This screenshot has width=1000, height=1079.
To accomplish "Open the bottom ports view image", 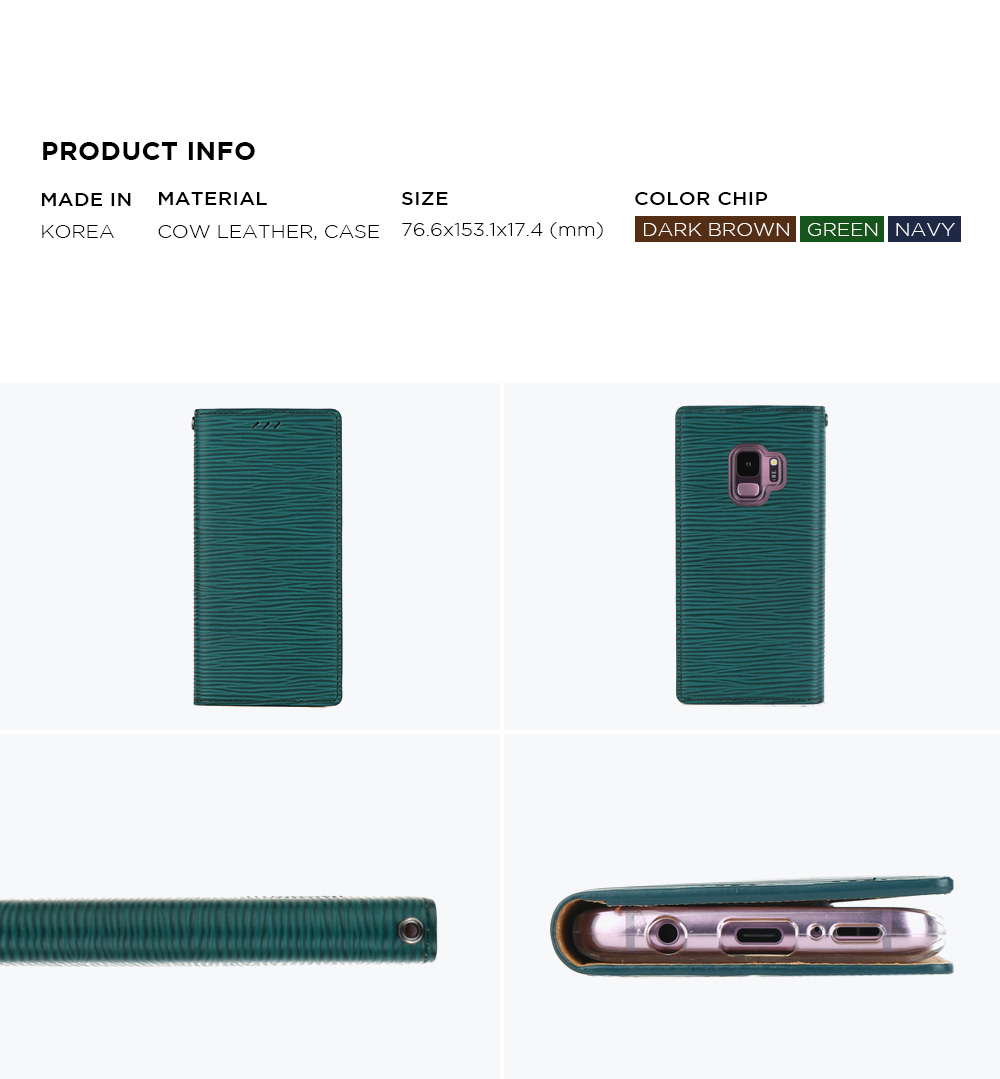I will 752,906.
